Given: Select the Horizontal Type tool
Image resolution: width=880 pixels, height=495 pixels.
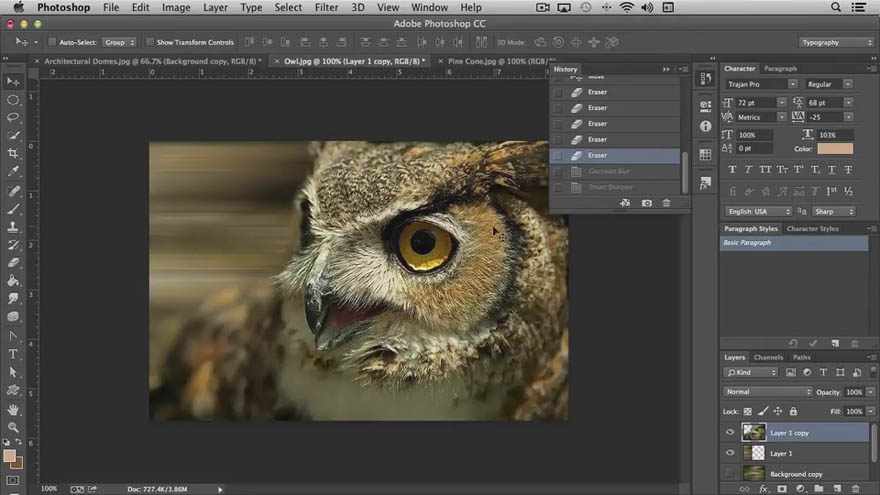Looking at the screenshot, I should pos(13,354).
